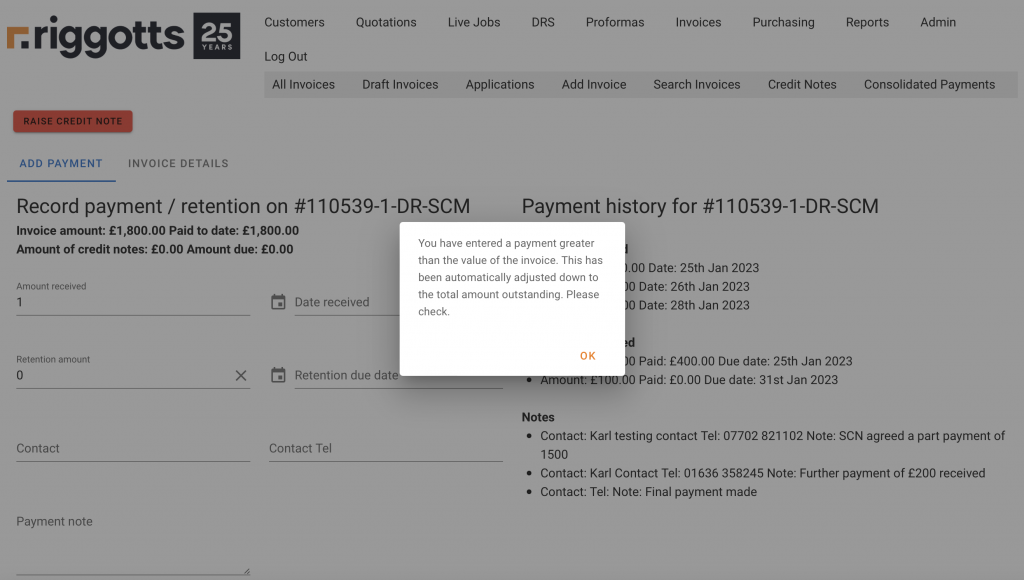
Task: Open the Customers menu
Action: coord(294,22)
